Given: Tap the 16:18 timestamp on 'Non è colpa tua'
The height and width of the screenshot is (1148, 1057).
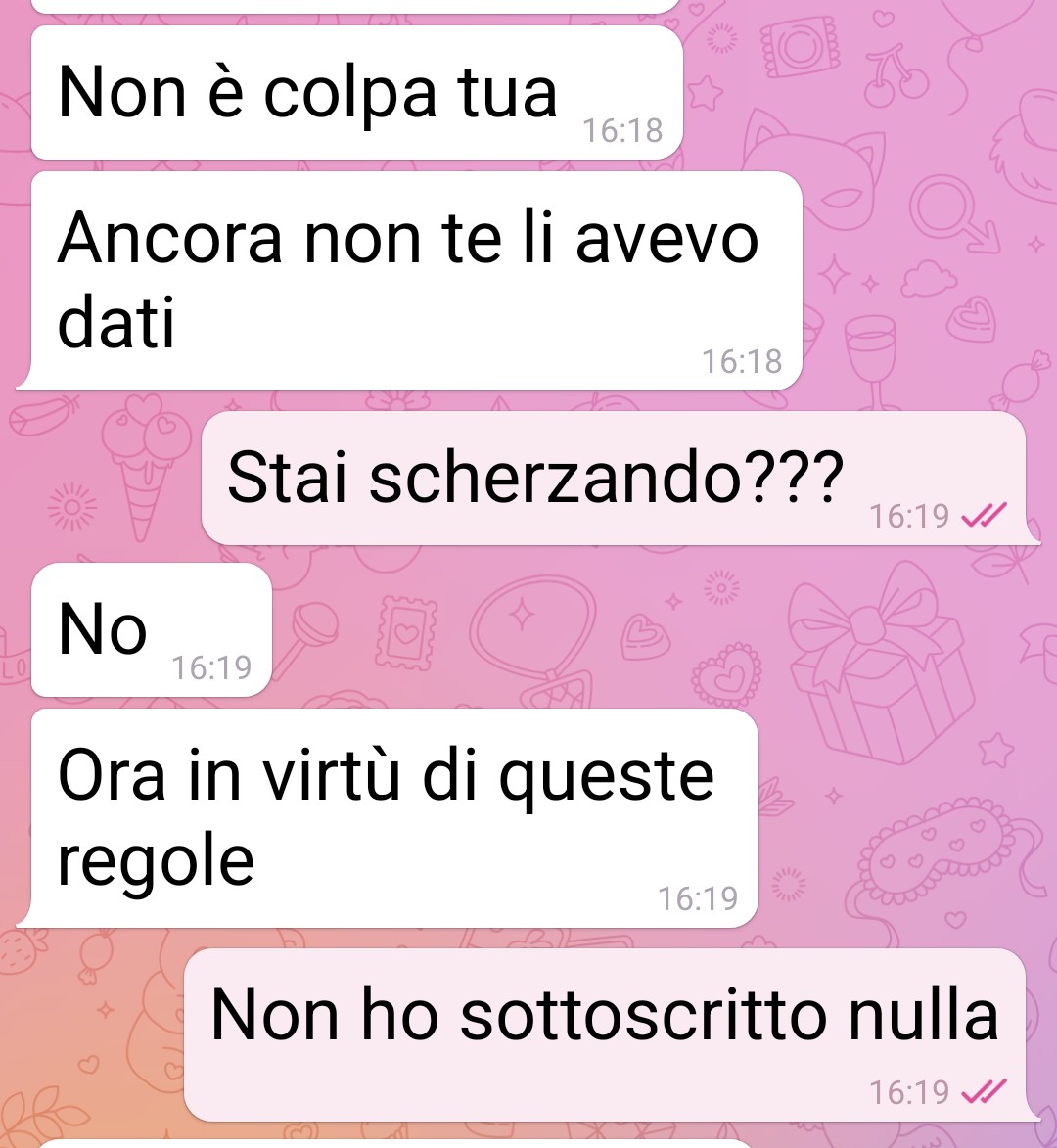Looking at the screenshot, I should (x=622, y=131).
